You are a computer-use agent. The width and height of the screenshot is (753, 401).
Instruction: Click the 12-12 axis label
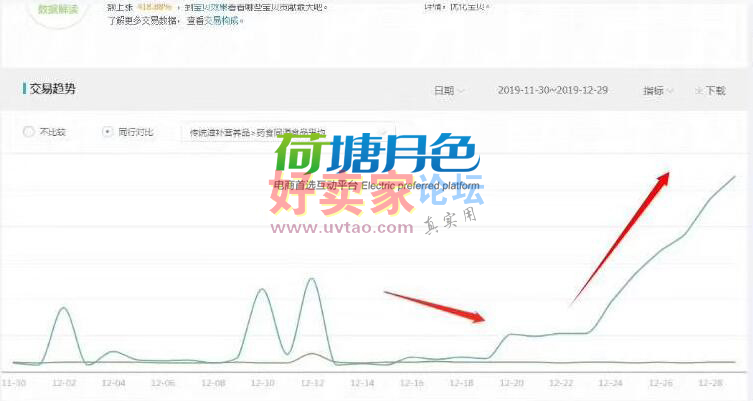click(313, 383)
